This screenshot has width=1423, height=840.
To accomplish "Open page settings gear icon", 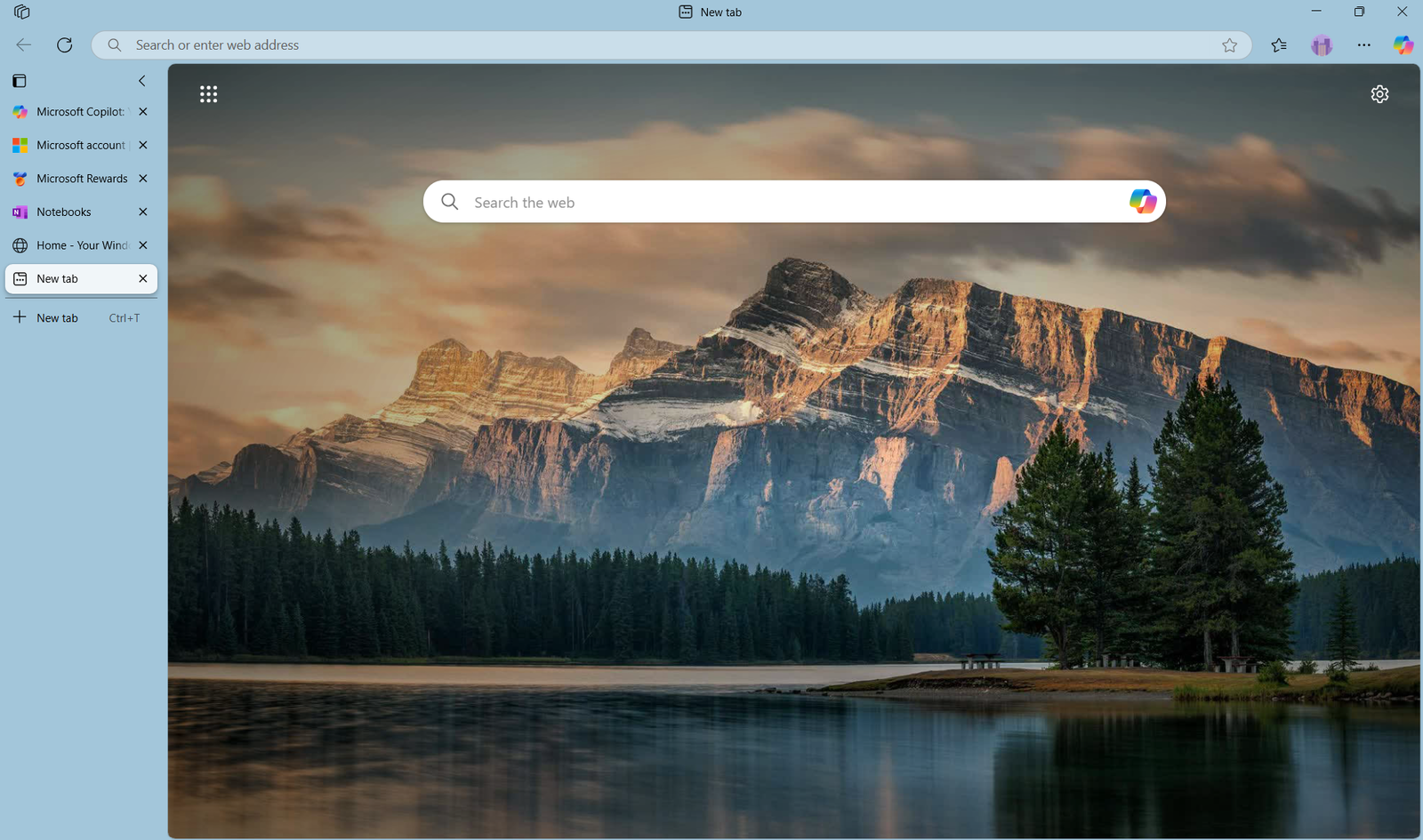I will pos(1379,94).
